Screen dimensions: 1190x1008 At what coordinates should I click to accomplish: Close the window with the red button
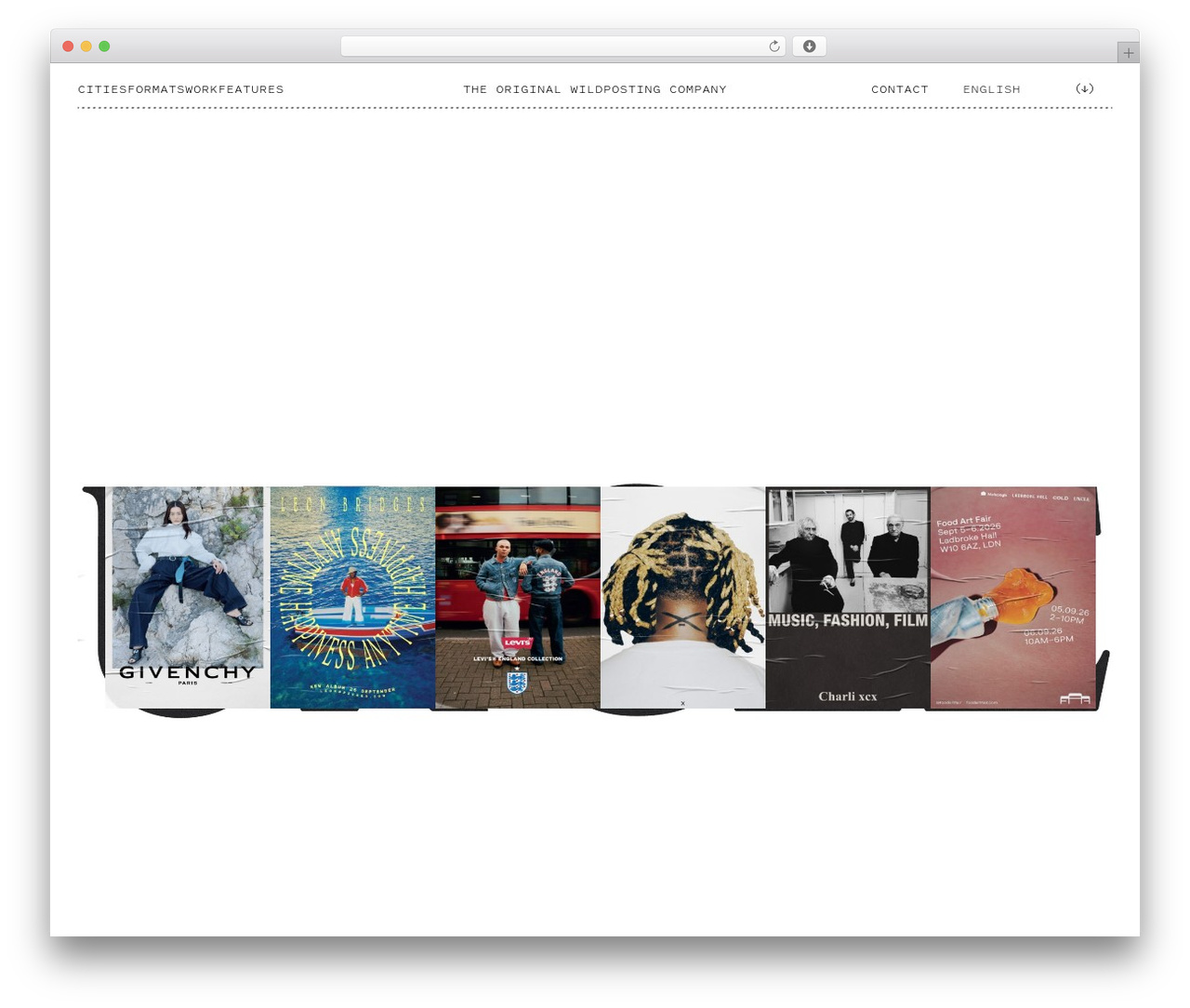click(x=68, y=46)
